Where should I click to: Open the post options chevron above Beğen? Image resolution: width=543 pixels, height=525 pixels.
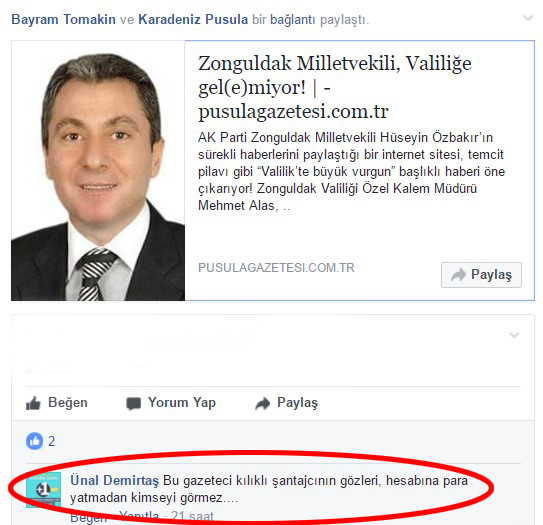click(x=514, y=335)
